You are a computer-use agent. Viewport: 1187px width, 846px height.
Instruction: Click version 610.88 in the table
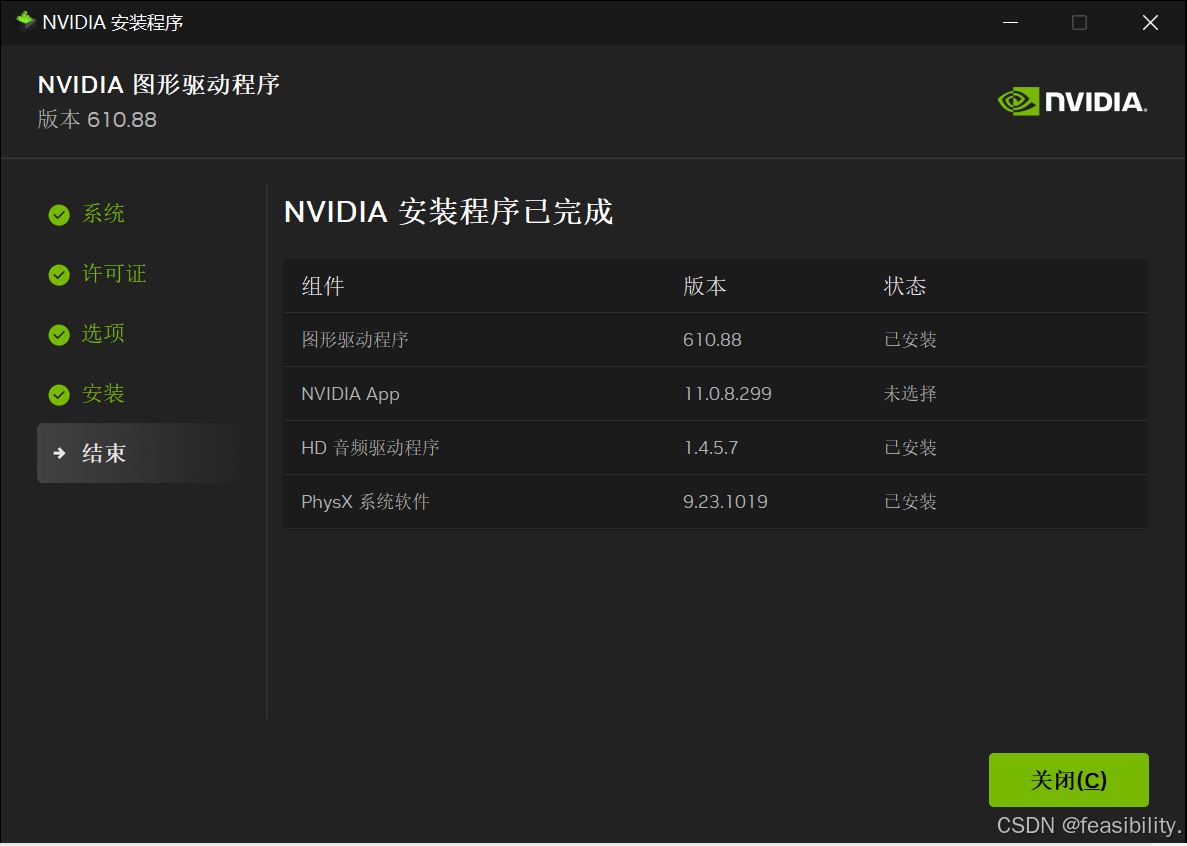point(712,340)
